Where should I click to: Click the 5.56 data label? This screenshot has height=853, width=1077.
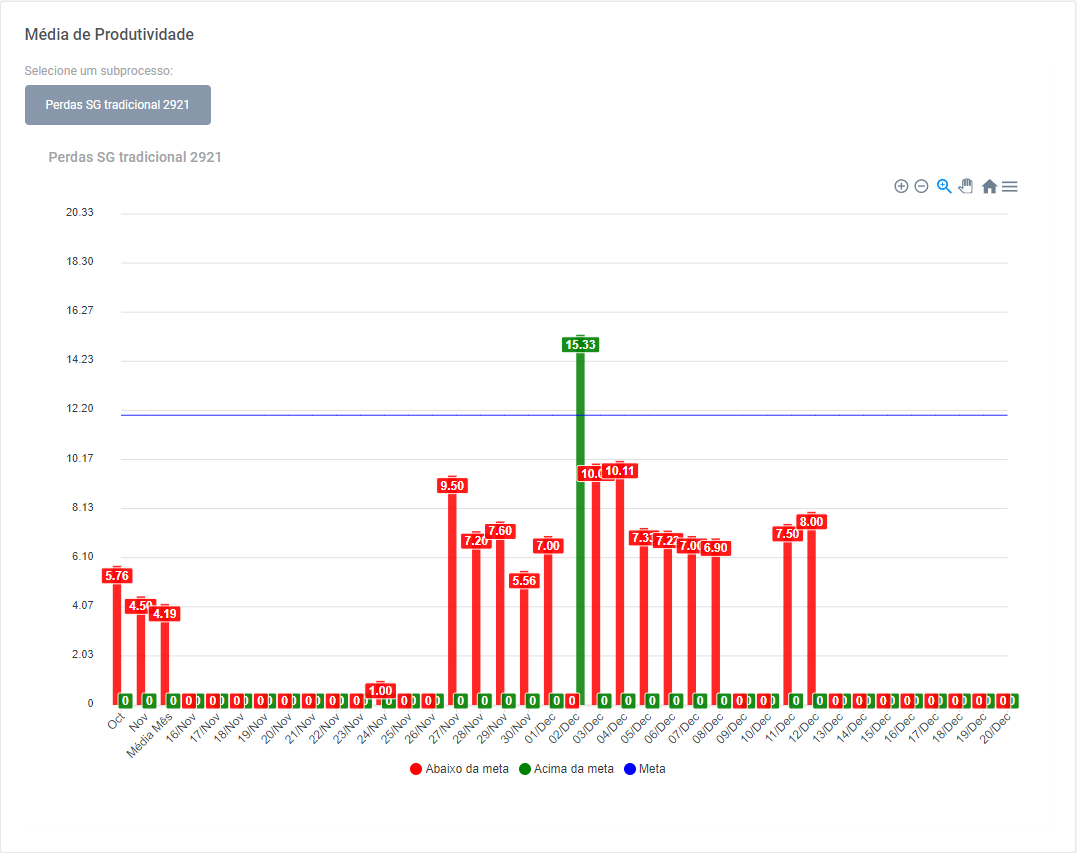pyautogui.click(x=524, y=581)
